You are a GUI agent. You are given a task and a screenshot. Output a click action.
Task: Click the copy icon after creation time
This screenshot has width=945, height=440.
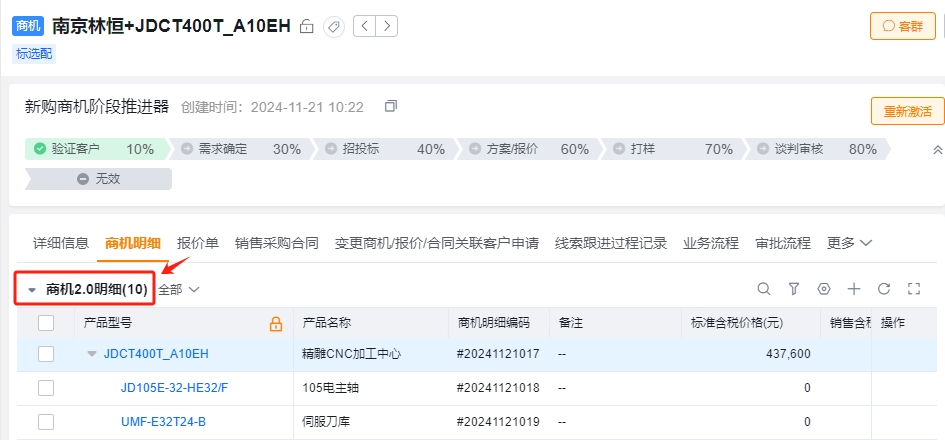391,107
